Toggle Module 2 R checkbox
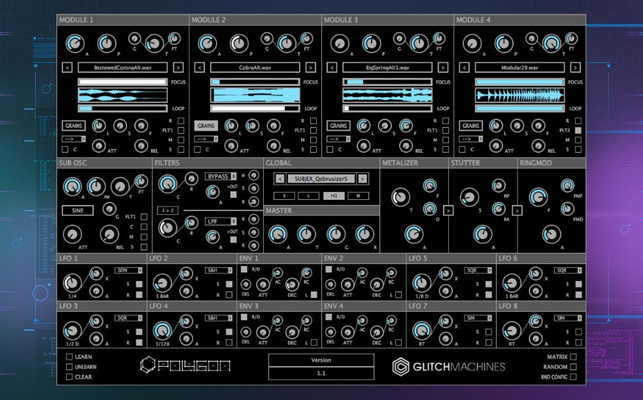 point(313,121)
